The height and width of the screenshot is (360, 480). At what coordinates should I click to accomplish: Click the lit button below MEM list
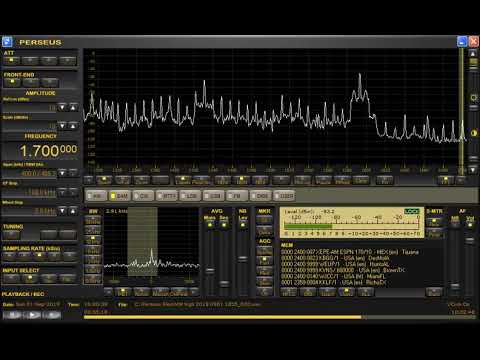coord(347,292)
